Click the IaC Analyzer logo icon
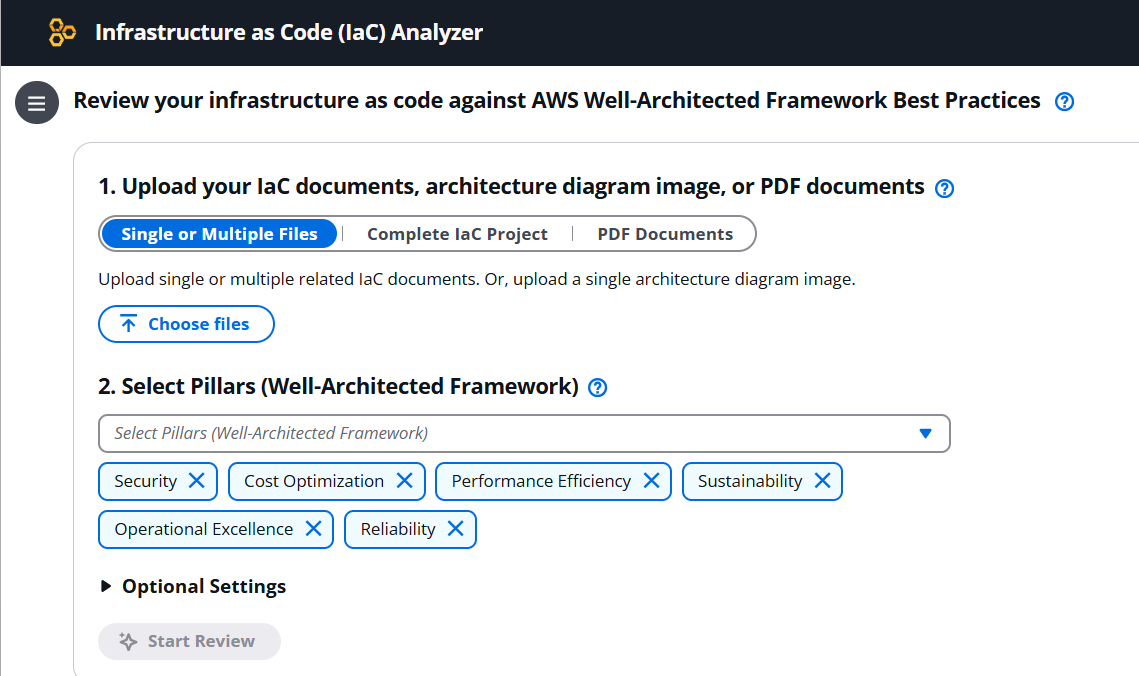 [x=62, y=33]
